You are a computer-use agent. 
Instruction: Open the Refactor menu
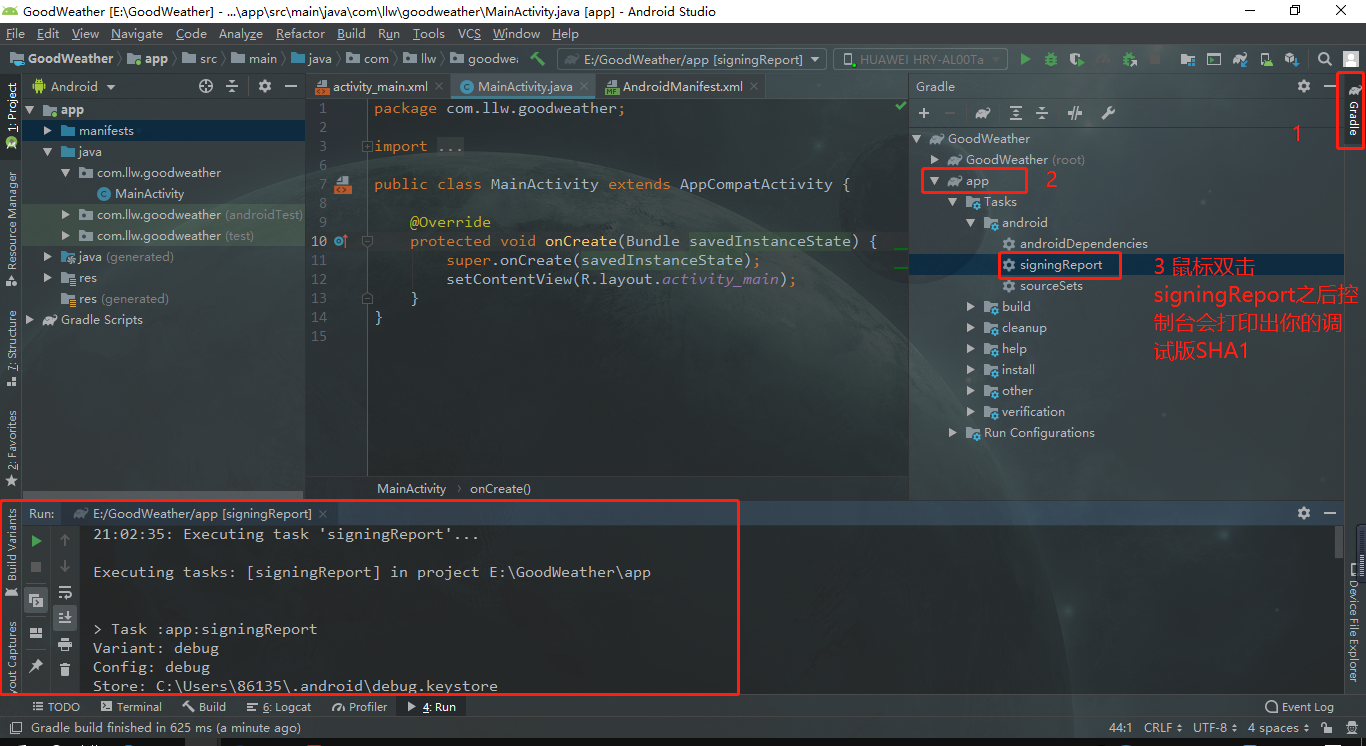tap(300, 33)
